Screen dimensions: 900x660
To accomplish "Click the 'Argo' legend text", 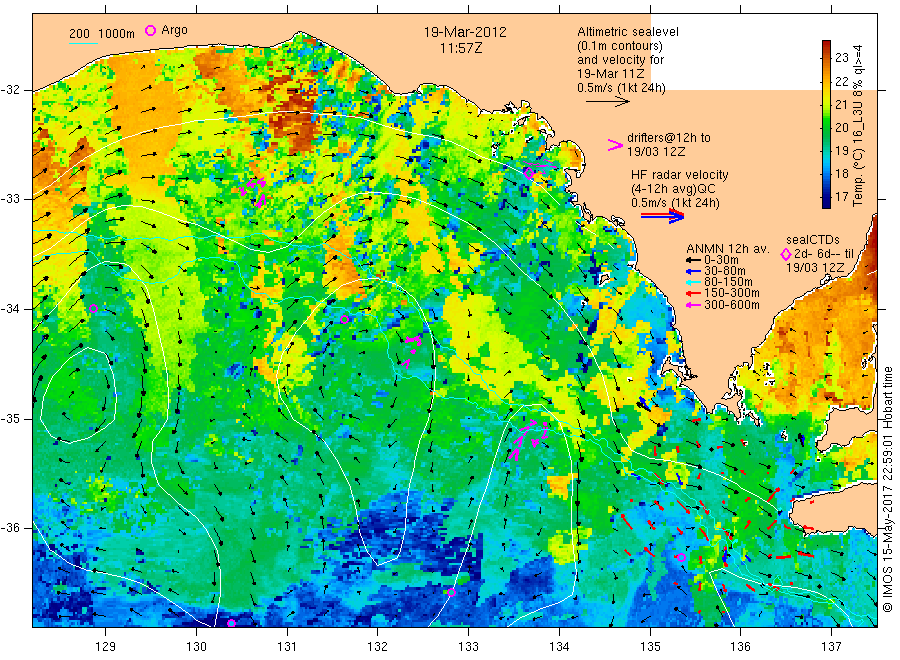I will tap(174, 30).
